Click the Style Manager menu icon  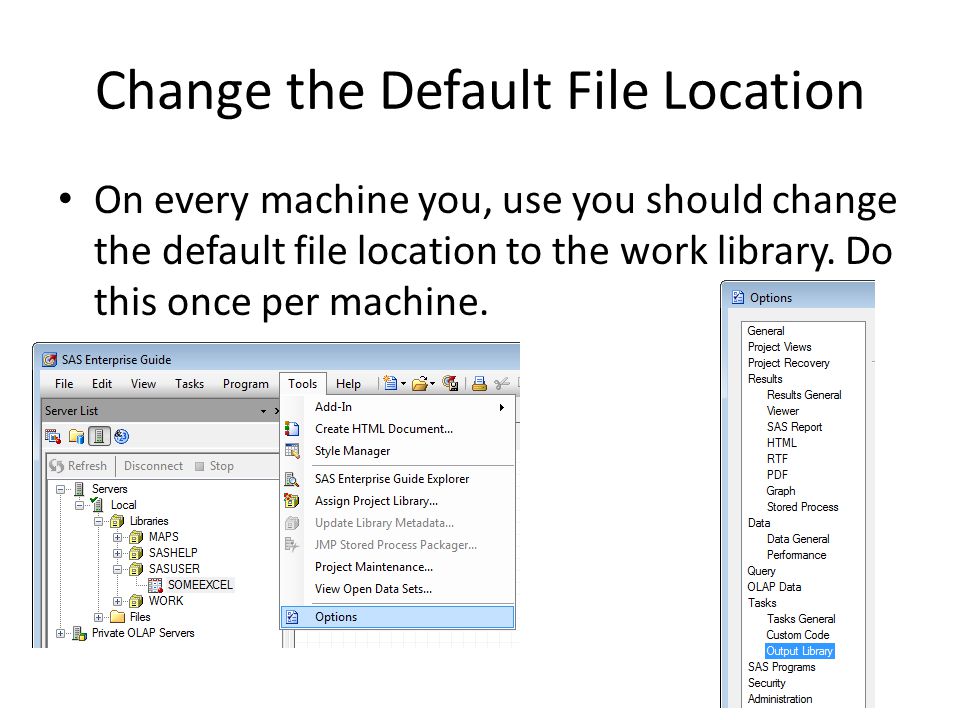click(x=292, y=451)
